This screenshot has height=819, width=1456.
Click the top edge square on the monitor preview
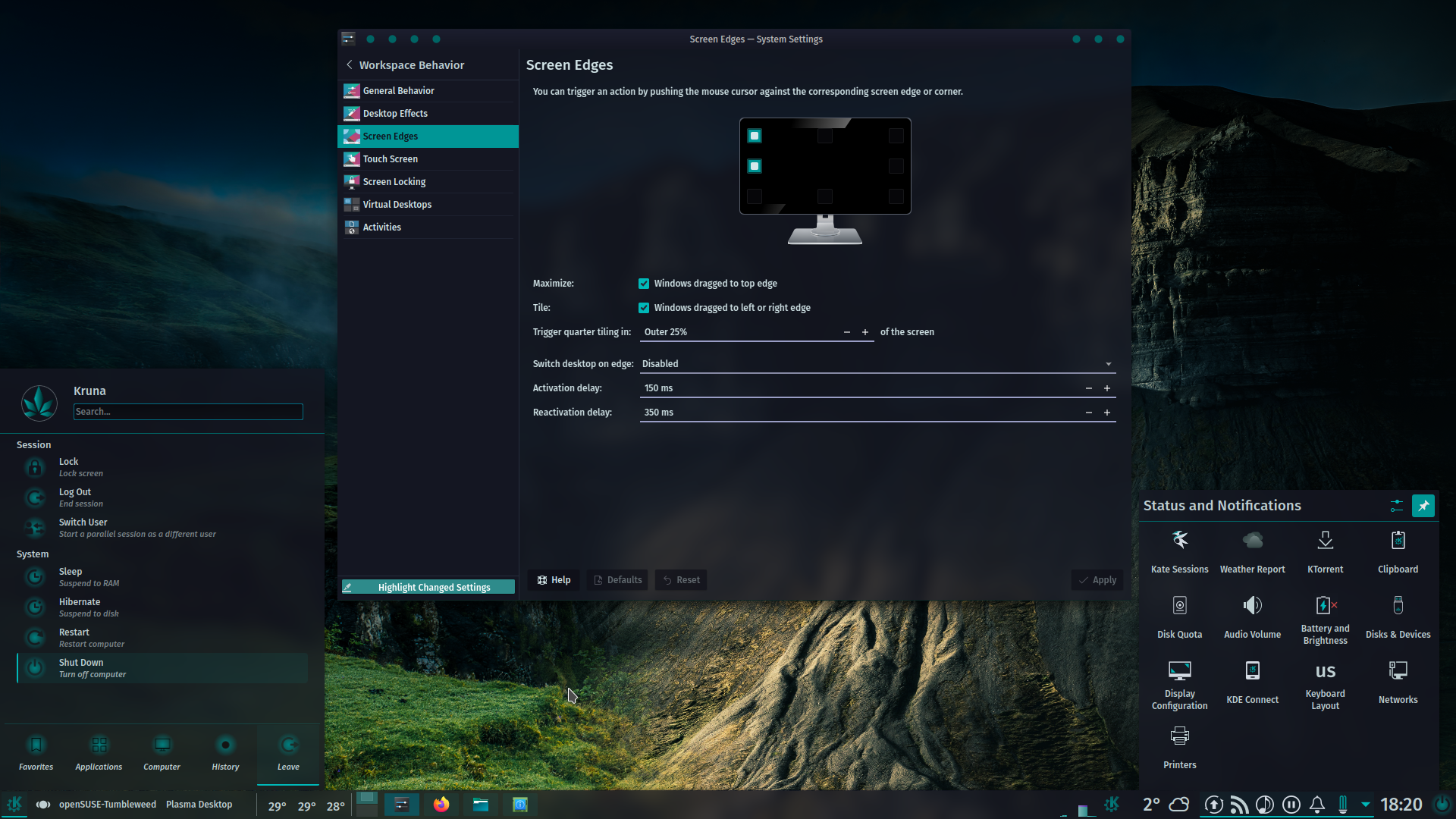point(825,136)
